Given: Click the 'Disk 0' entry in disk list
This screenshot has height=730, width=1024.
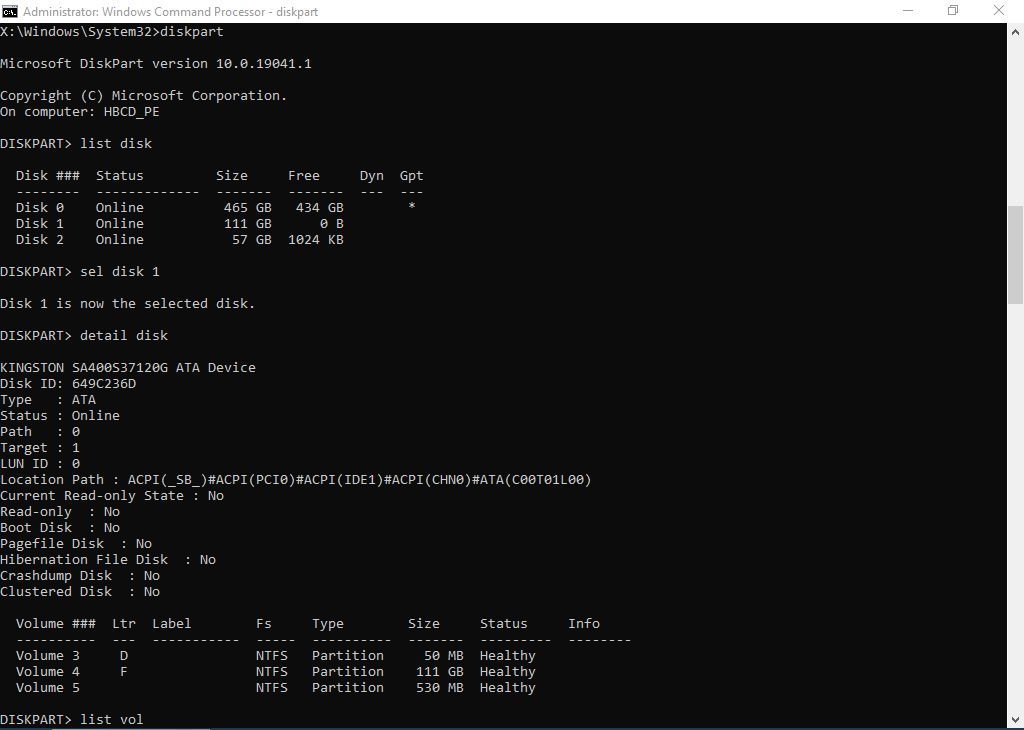Looking at the screenshot, I should pyautogui.click(x=39, y=208).
